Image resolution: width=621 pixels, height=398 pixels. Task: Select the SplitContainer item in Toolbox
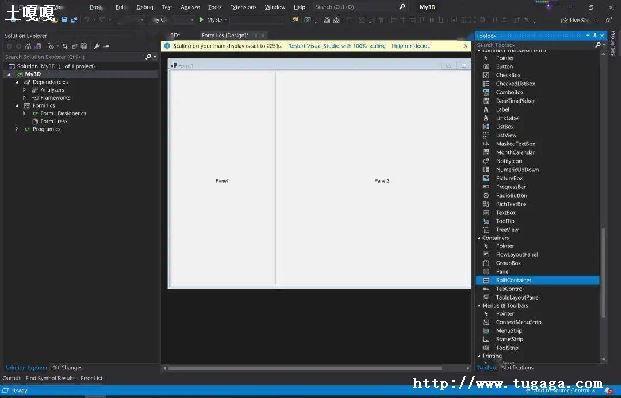tap(537, 280)
